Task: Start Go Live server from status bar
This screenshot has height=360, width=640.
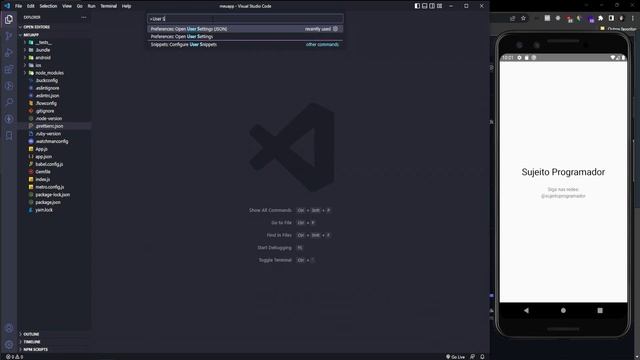Action: pos(456,357)
